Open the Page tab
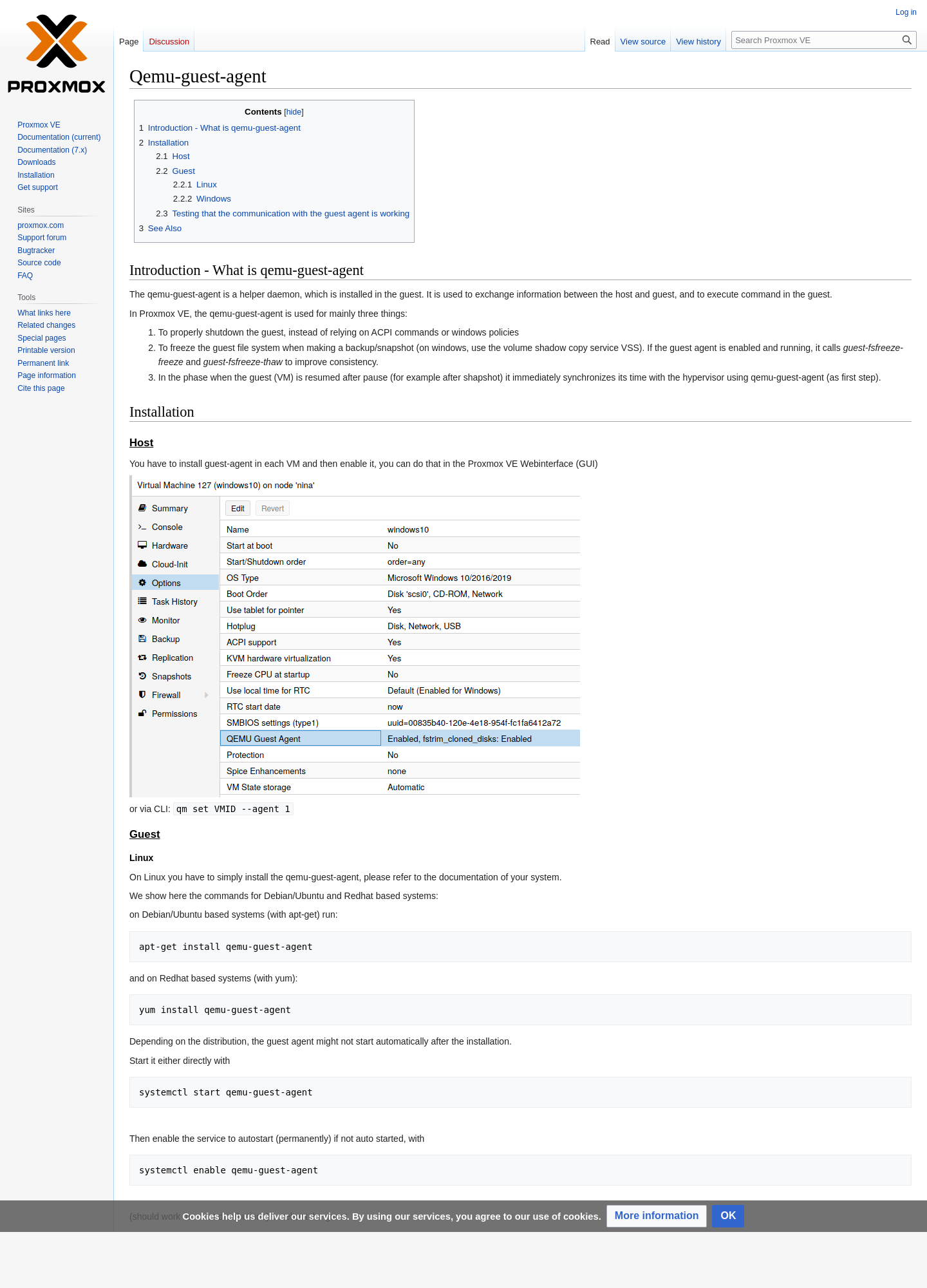Viewport: 927px width, 1288px height. [129, 41]
